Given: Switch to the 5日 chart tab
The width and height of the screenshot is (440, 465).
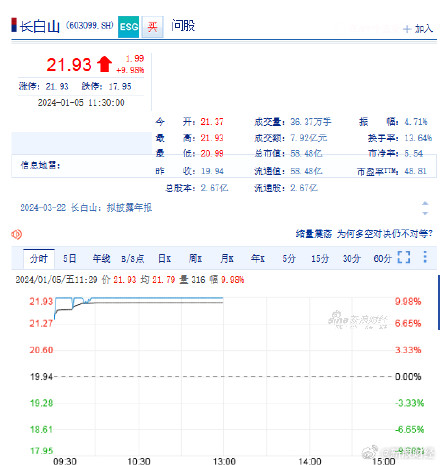Looking at the screenshot, I should coord(70,259).
